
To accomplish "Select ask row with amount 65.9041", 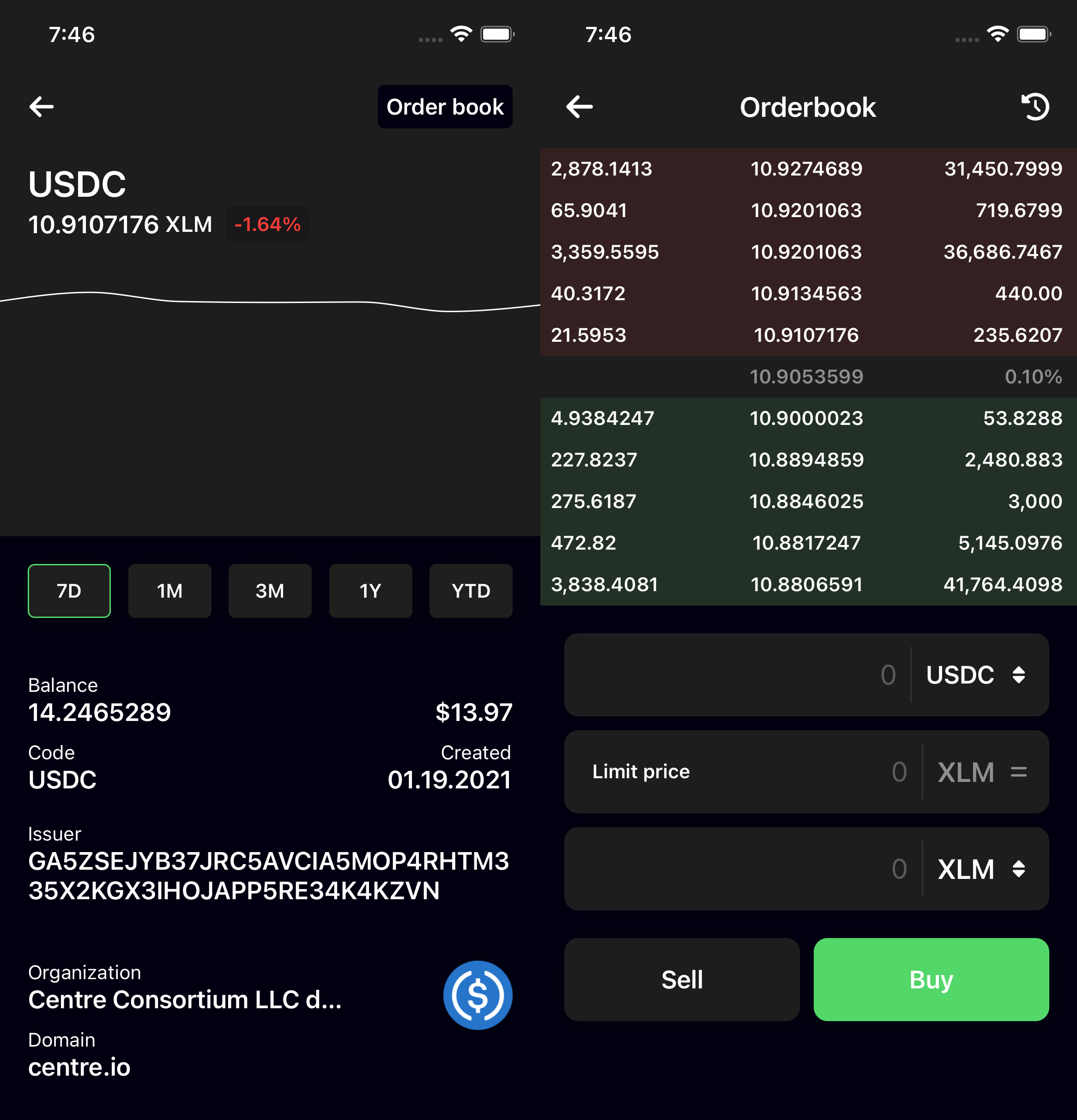I will tap(809, 210).
